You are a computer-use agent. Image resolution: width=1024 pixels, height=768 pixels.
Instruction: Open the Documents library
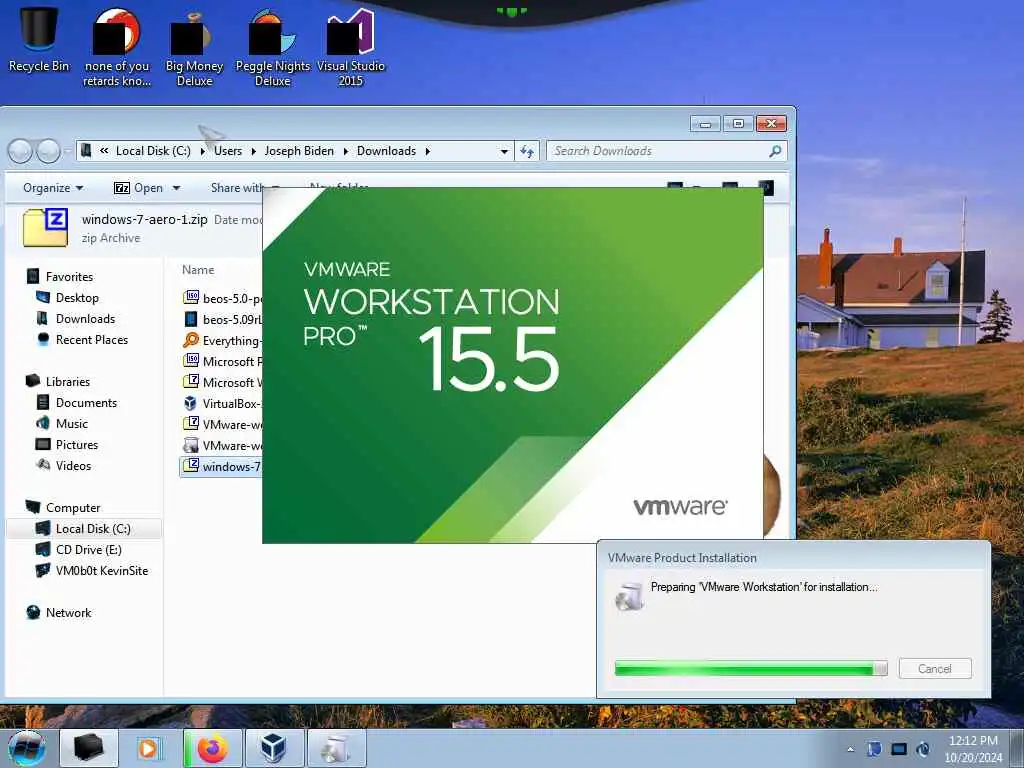pyautogui.click(x=86, y=402)
